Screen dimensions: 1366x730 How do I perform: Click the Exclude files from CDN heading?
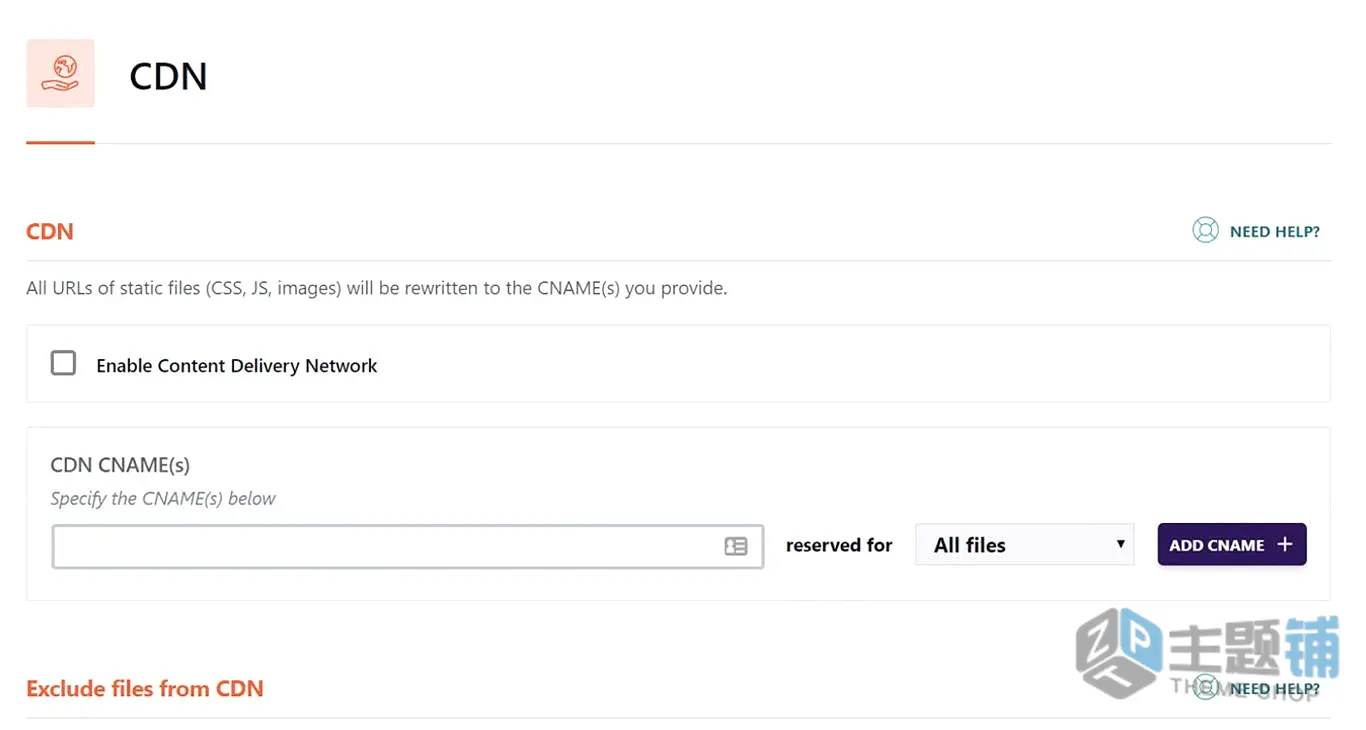pos(145,689)
